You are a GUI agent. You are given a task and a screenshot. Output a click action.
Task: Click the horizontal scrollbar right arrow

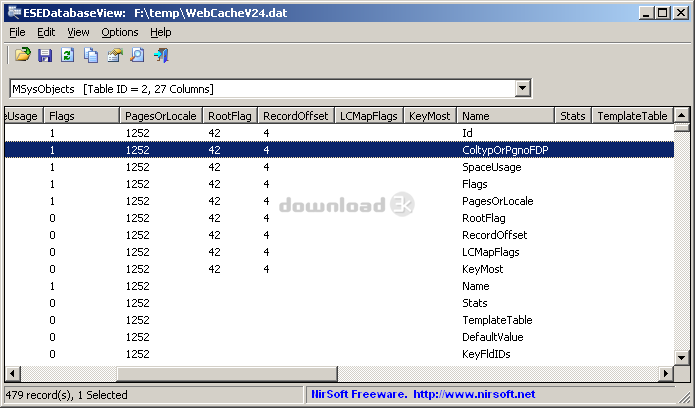[666, 374]
